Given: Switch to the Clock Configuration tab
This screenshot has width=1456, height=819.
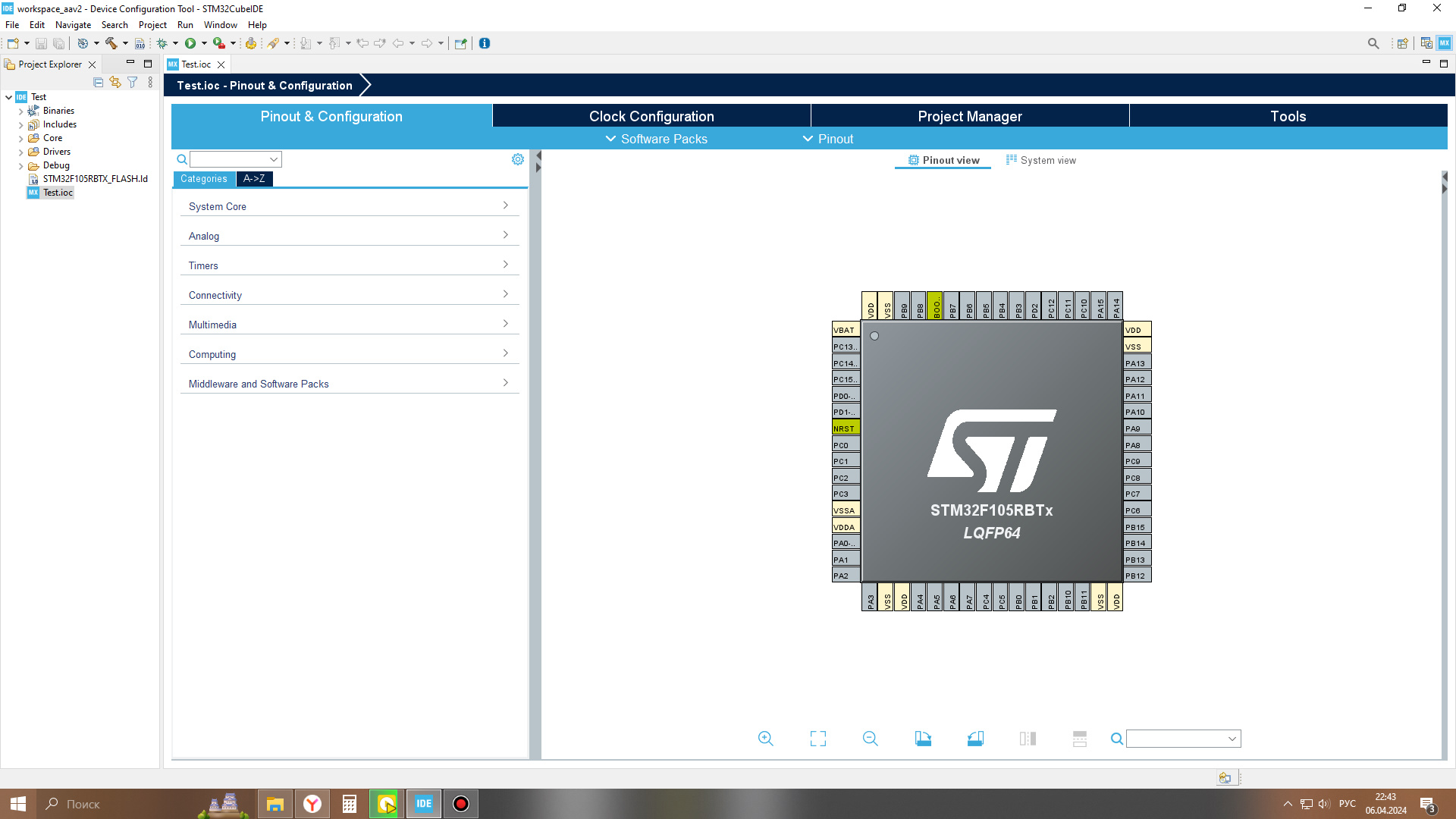Looking at the screenshot, I should click(x=651, y=116).
